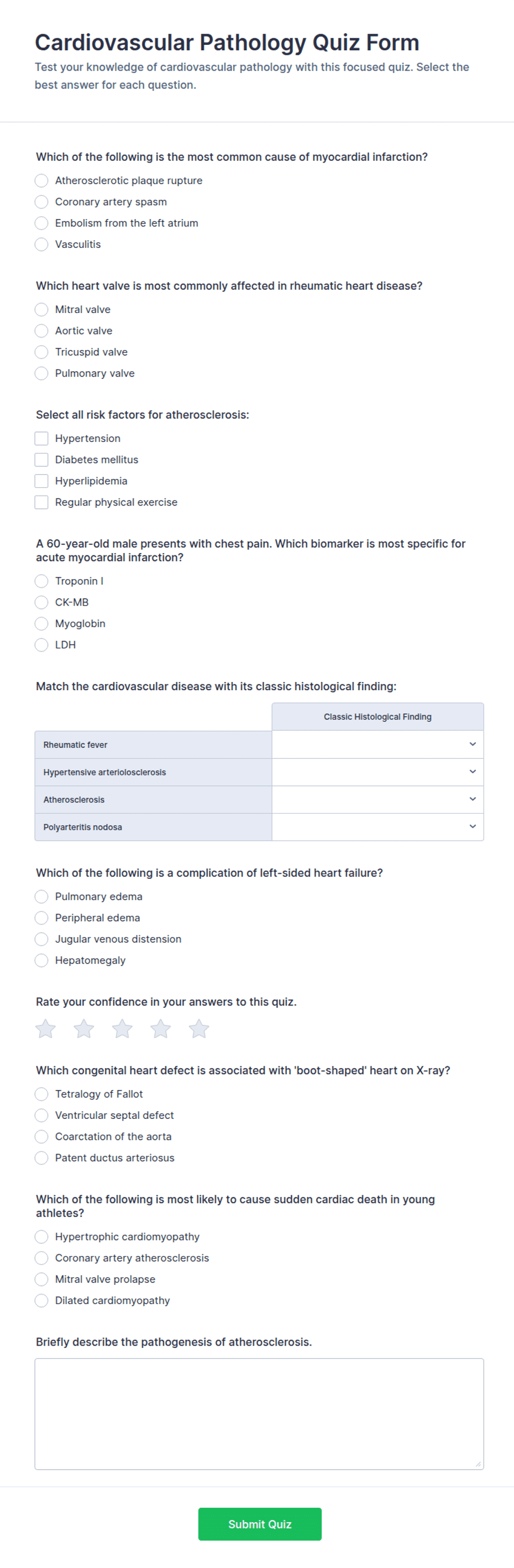Viewport: 514px width, 1568px height.
Task: Select Hypertrophic cardiomyopathy option
Action: [41, 1237]
